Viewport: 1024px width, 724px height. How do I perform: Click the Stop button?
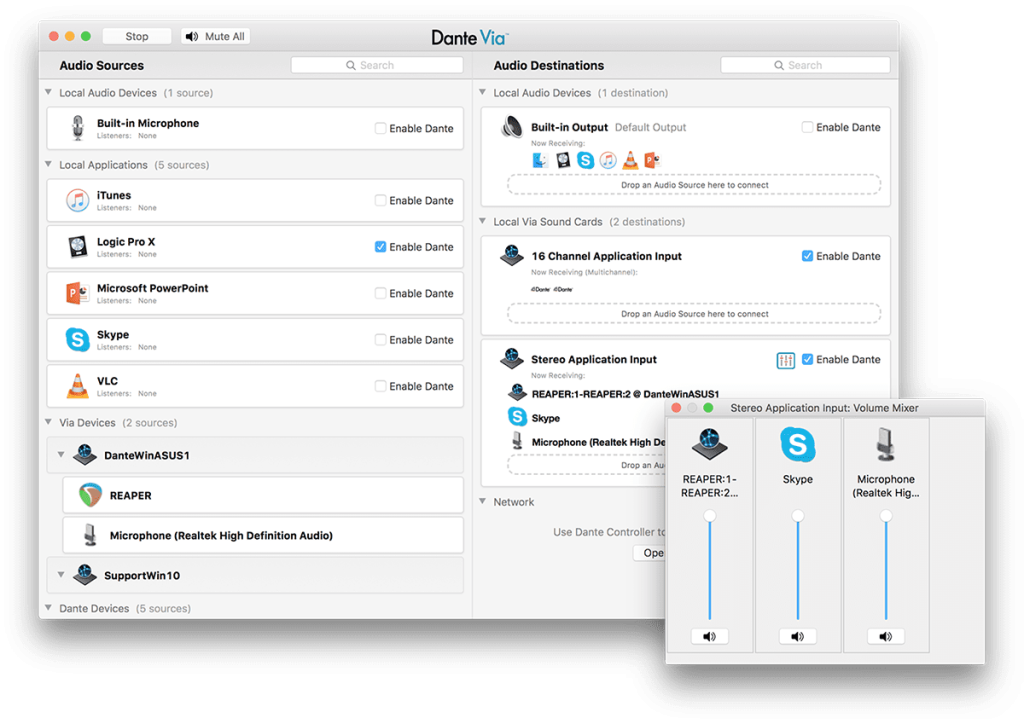[x=136, y=36]
